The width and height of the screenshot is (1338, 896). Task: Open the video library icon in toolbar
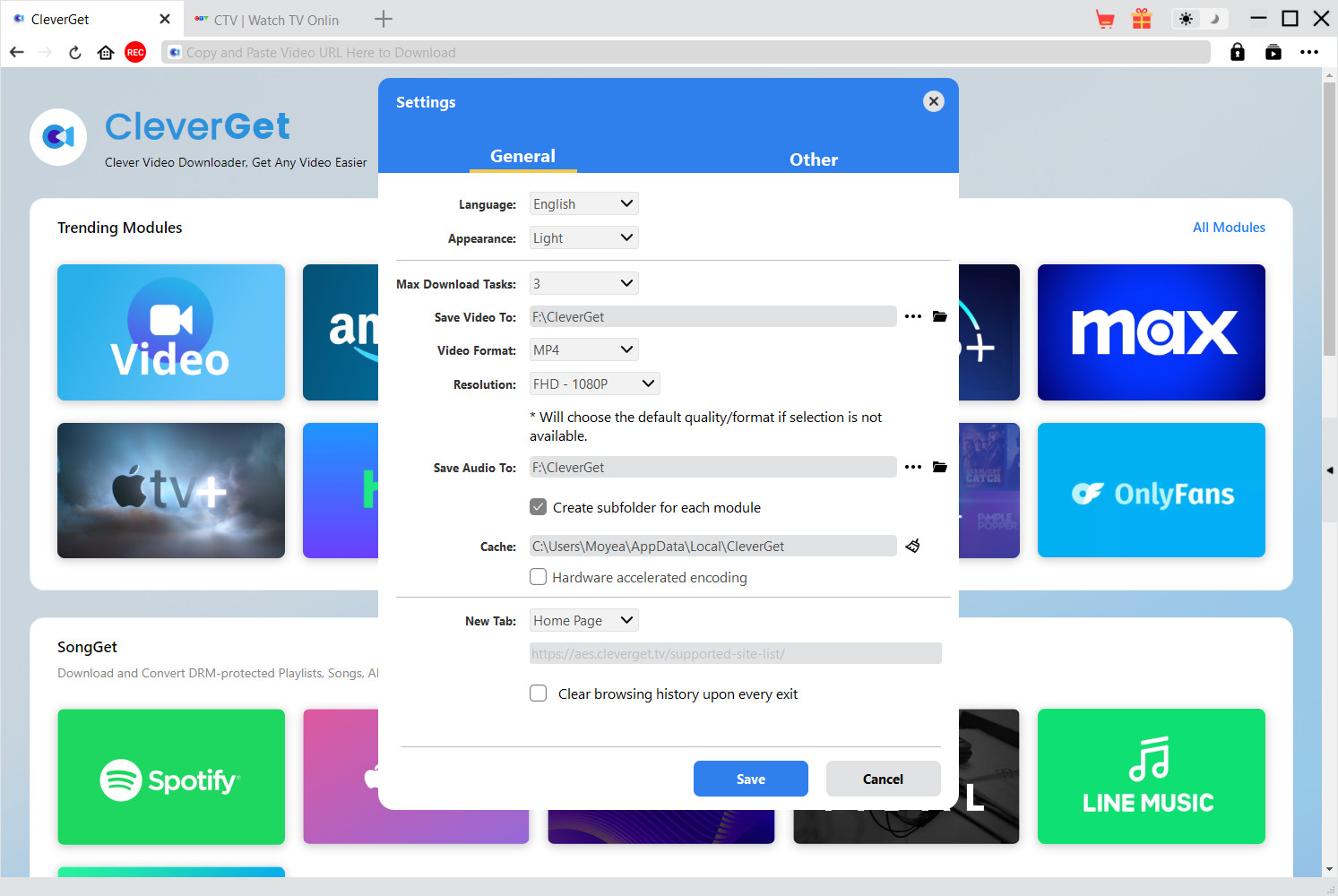1273,52
